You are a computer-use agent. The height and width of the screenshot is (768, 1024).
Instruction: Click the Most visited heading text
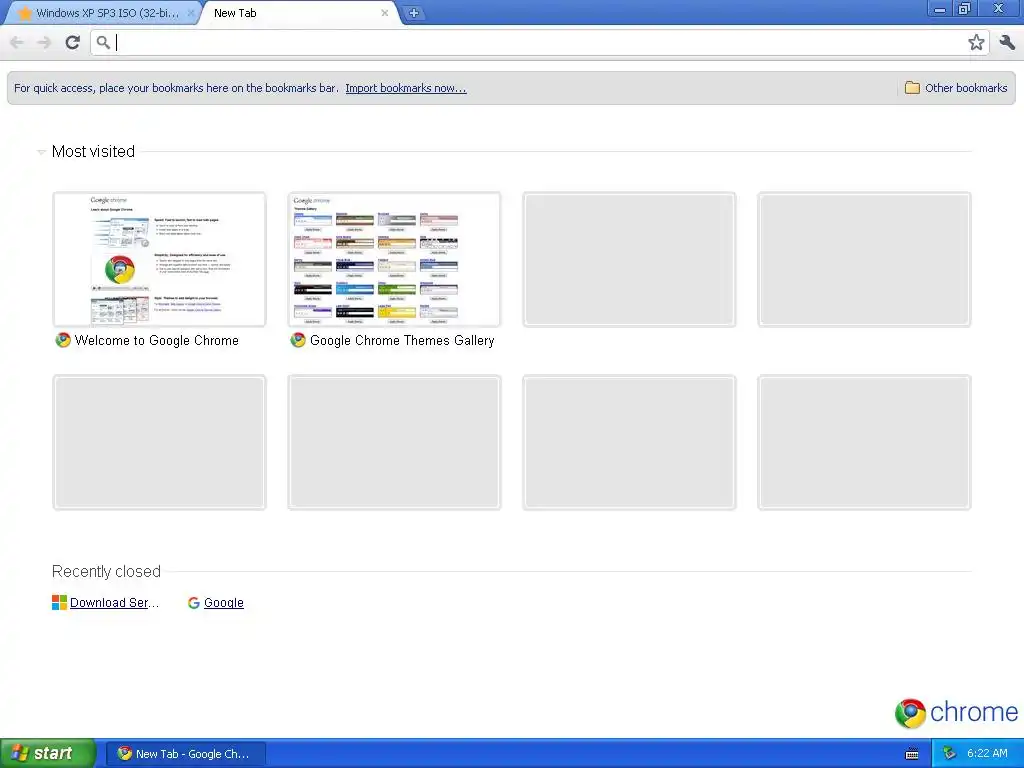click(x=93, y=152)
